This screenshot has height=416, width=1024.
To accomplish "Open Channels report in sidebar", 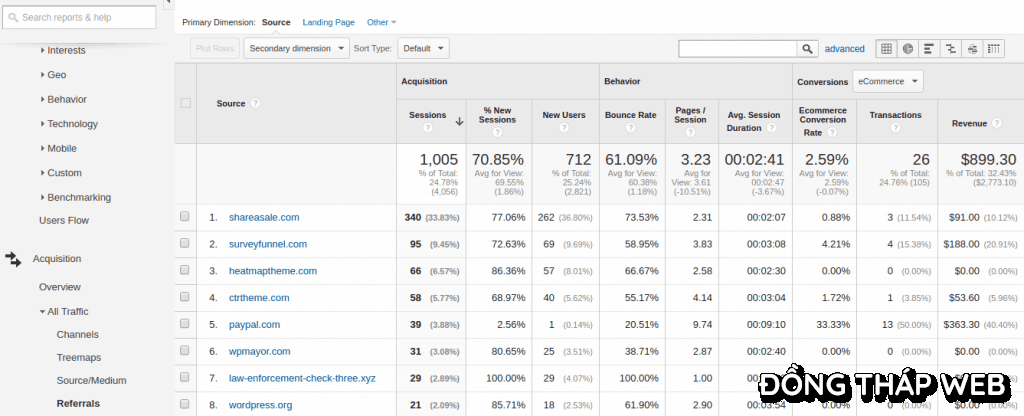I will coord(78,334).
